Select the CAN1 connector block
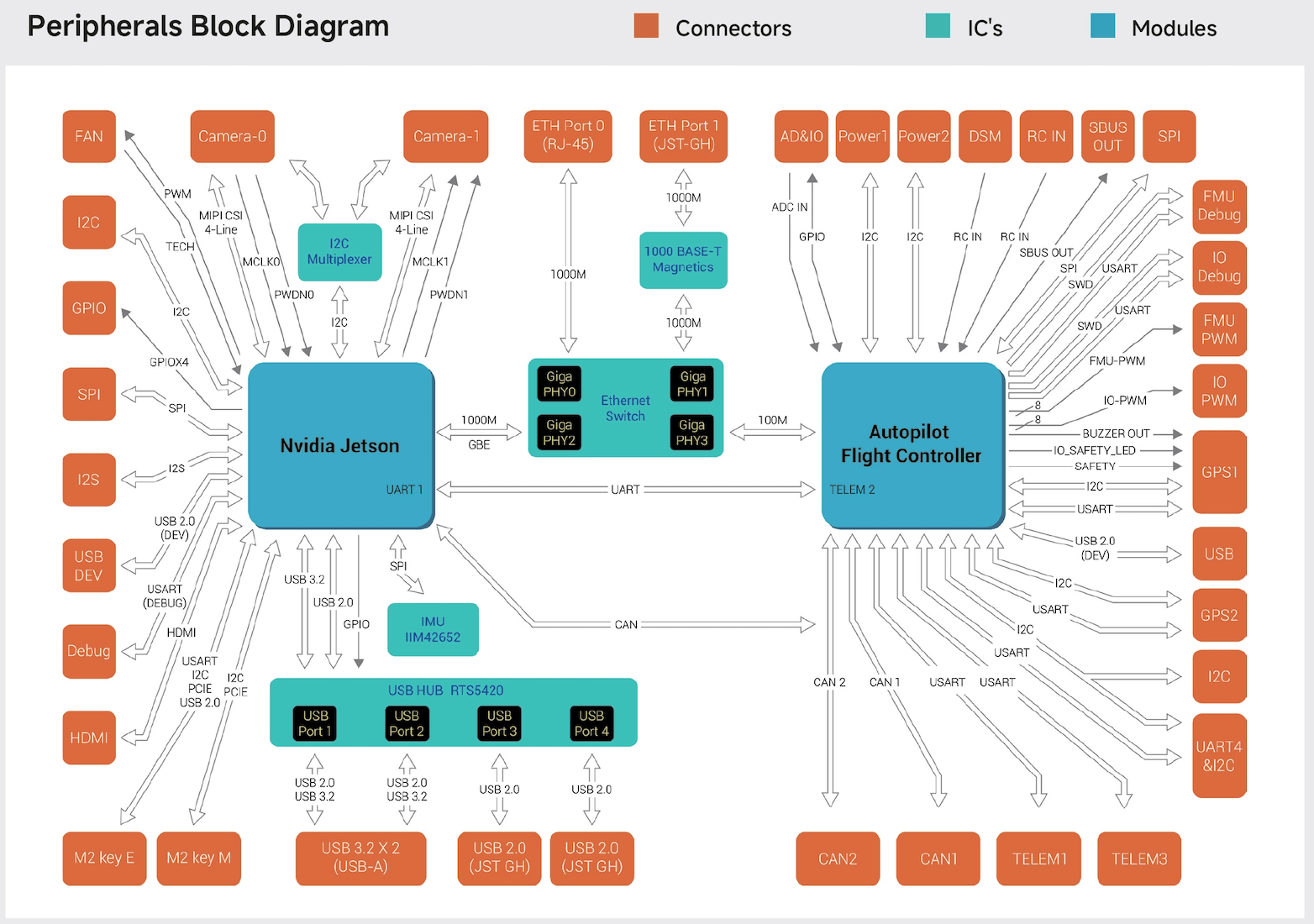 (x=938, y=858)
